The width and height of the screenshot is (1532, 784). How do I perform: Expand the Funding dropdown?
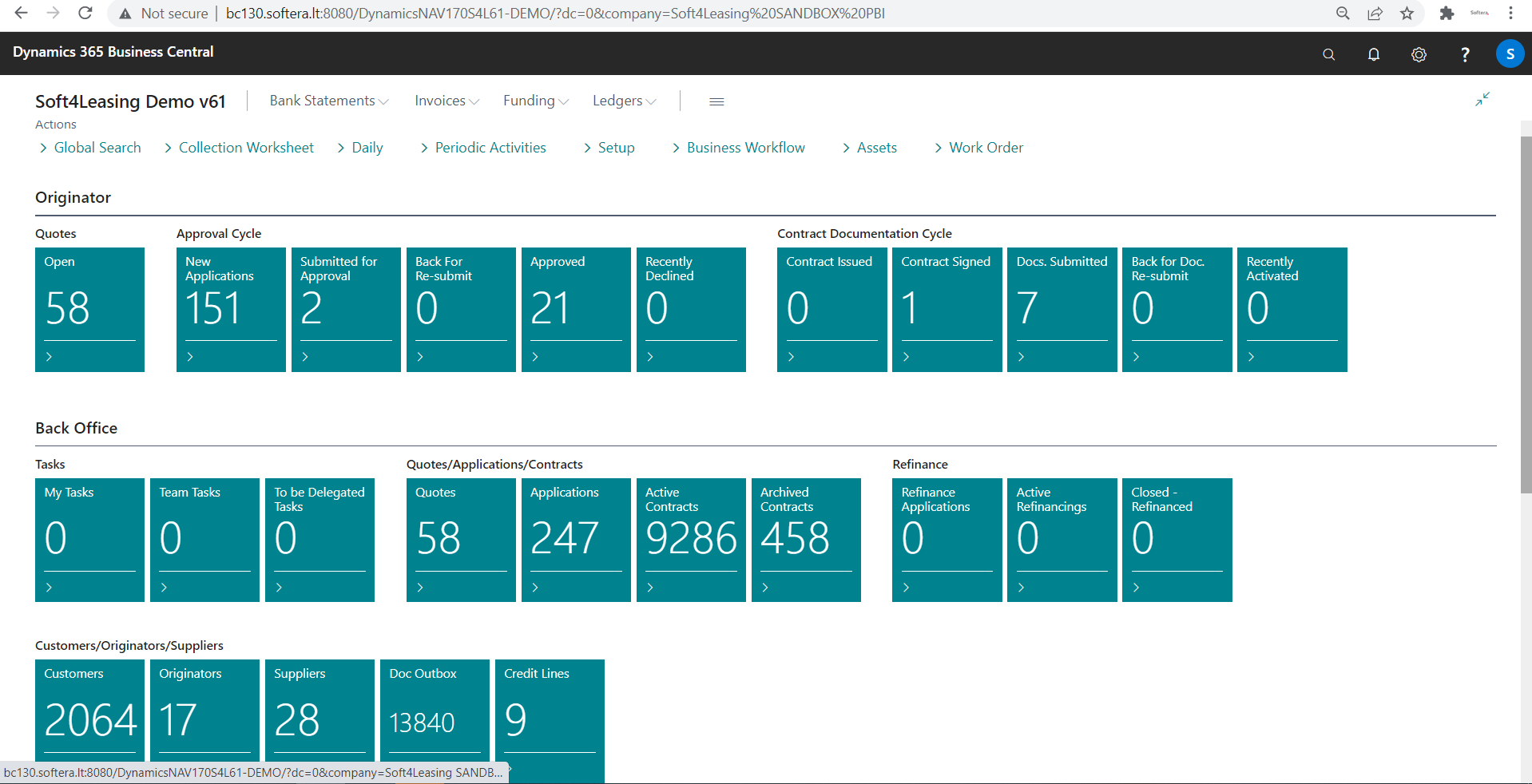[534, 101]
